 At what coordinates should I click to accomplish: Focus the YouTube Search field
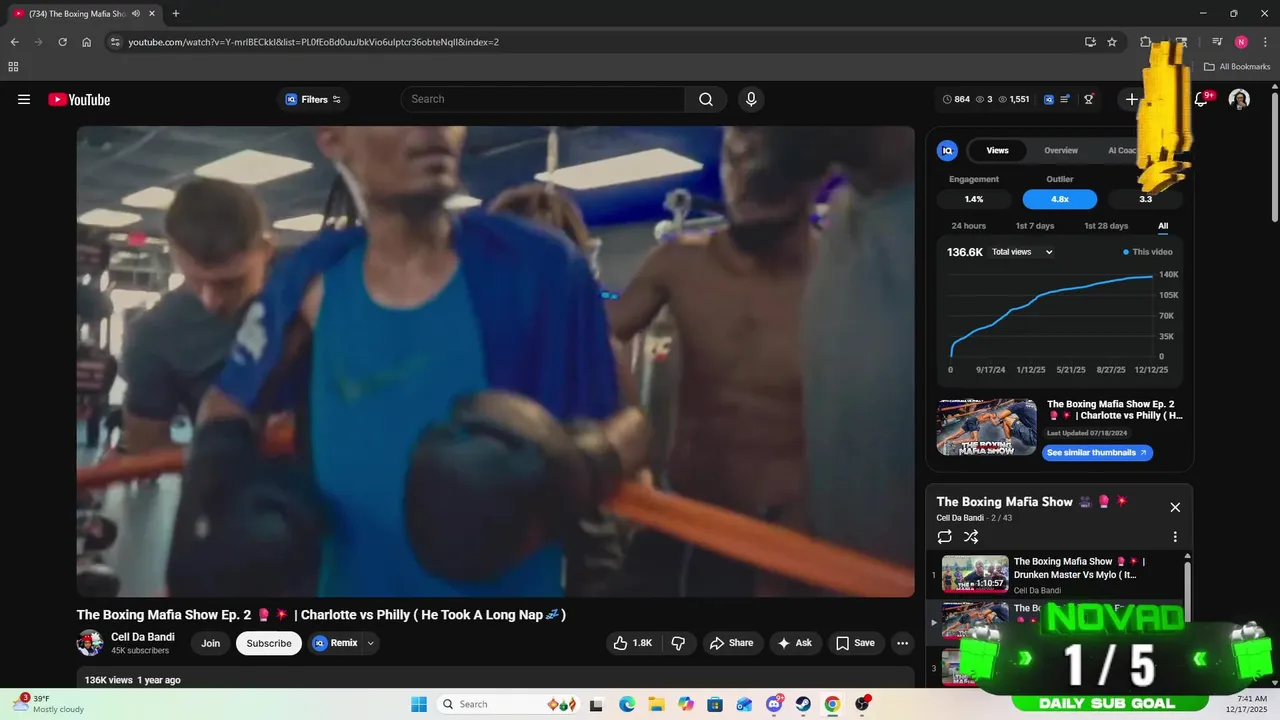click(543, 99)
